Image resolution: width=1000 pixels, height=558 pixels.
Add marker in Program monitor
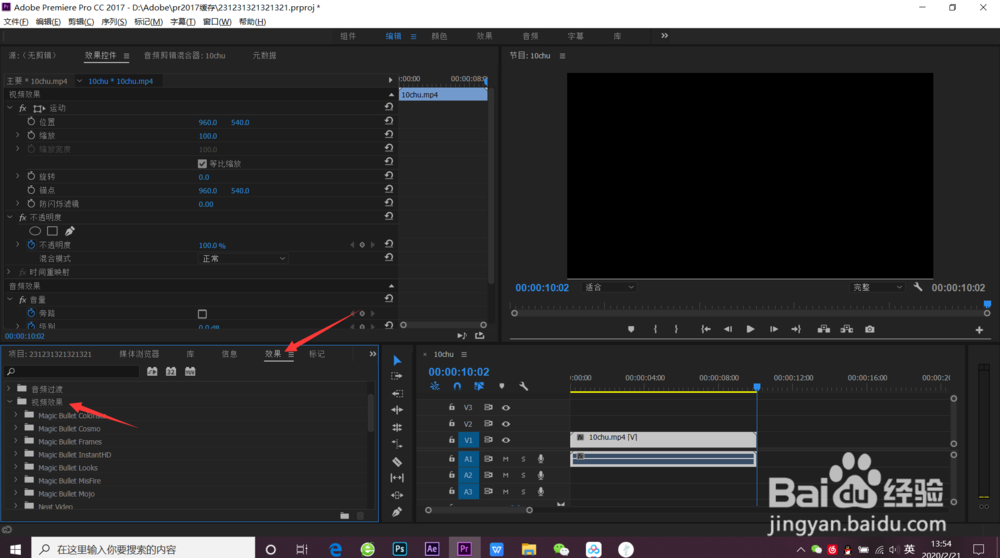631,329
